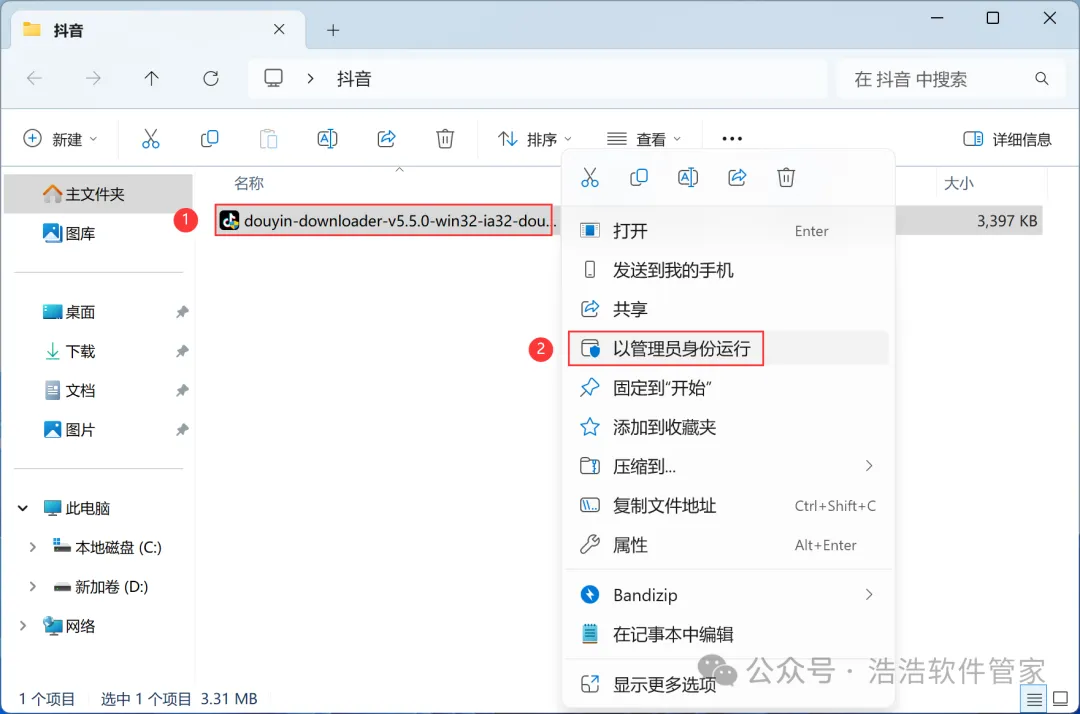Open a new tab with plus button
Viewport: 1080px width, 714px height.
(333, 30)
